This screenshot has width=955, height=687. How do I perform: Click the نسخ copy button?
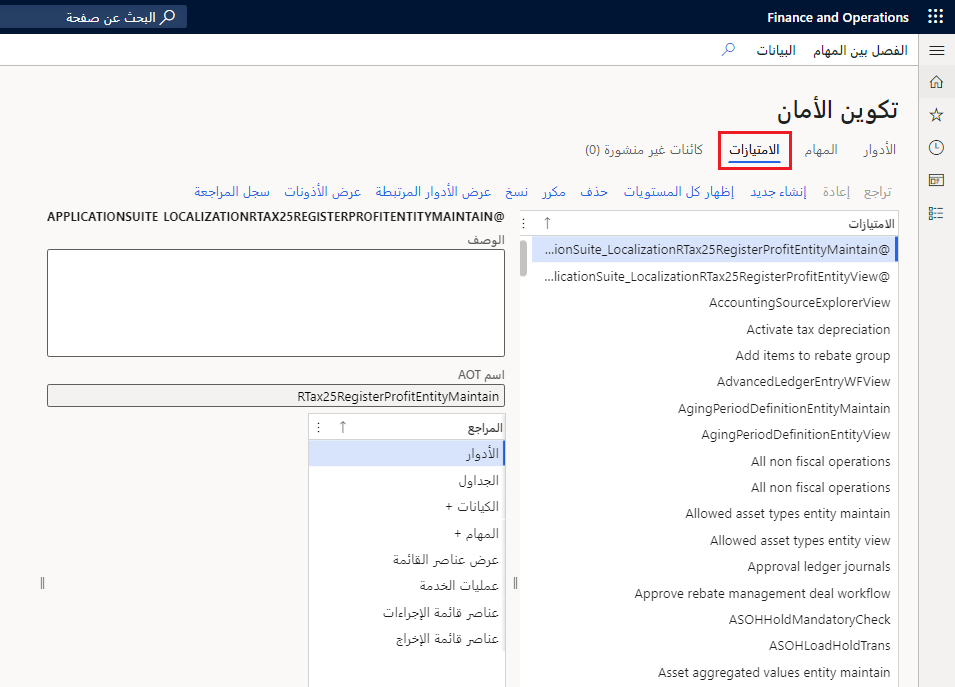(516, 192)
